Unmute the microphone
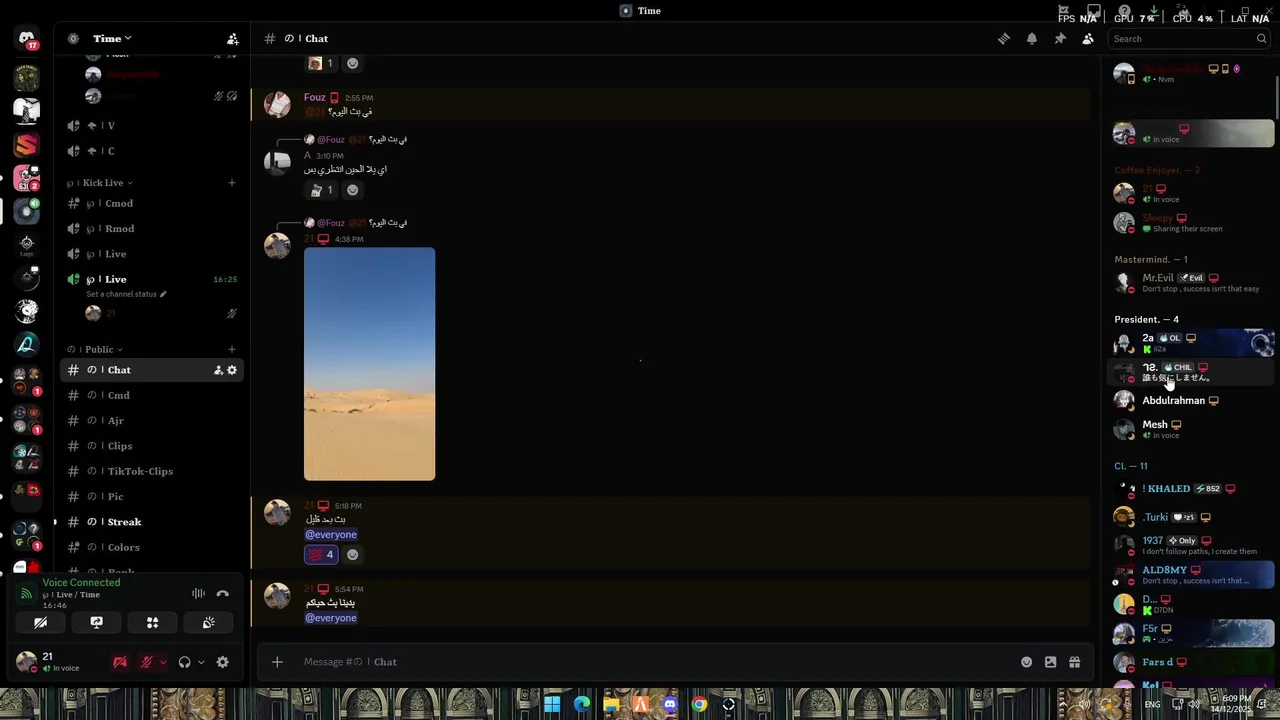 click(x=146, y=662)
